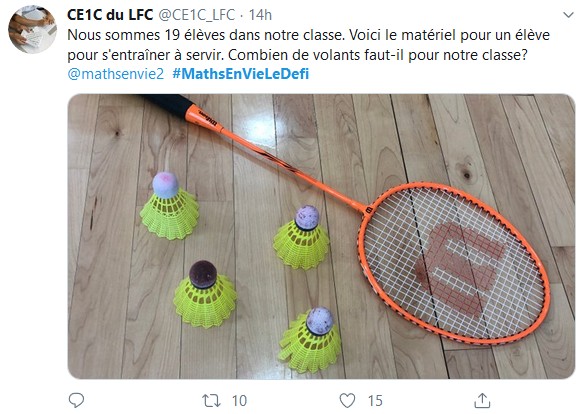Click the dark-tipped shuttlecock in photo
The width and height of the screenshot is (580, 414).
tap(205, 294)
